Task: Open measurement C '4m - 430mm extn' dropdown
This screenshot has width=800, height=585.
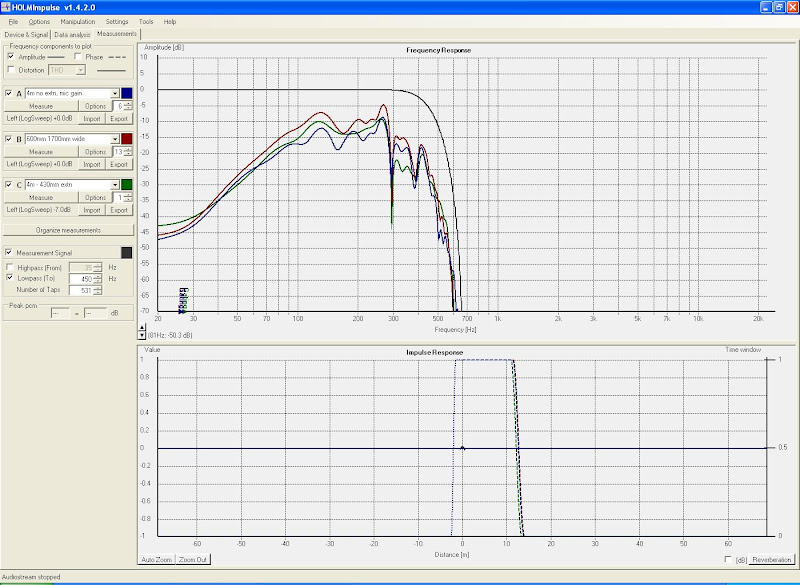Action: pos(115,184)
